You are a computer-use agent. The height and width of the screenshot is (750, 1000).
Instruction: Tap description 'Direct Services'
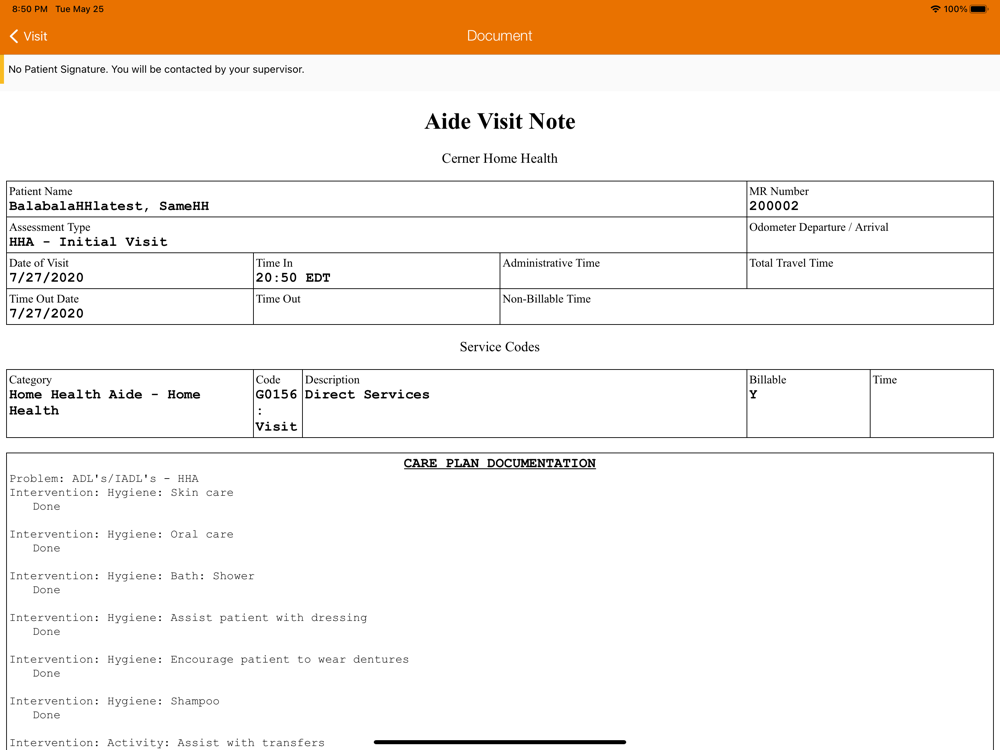pyautogui.click(x=367, y=395)
